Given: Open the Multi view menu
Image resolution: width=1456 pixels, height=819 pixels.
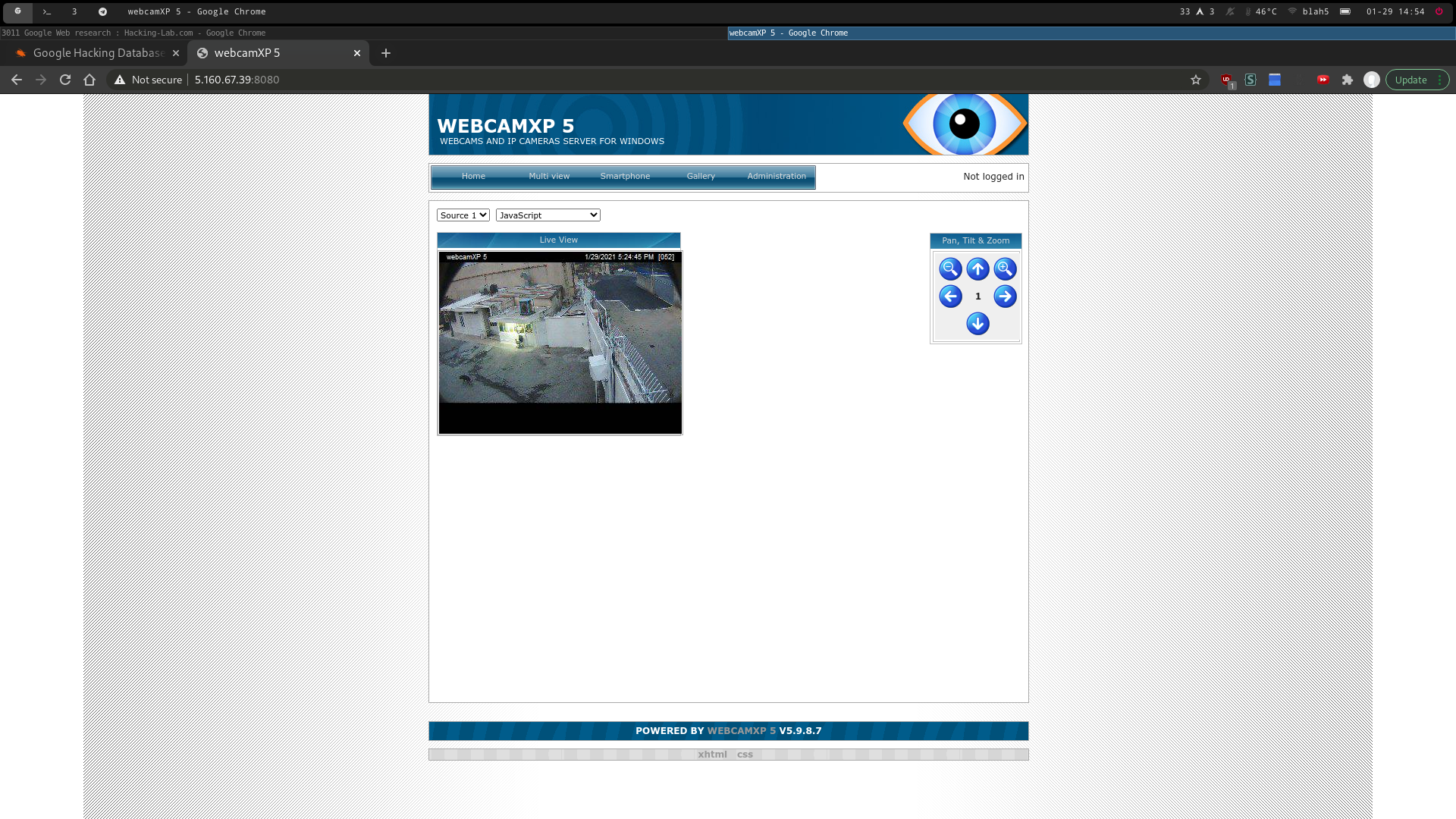Looking at the screenshot, I should click(x=549, y=176).
